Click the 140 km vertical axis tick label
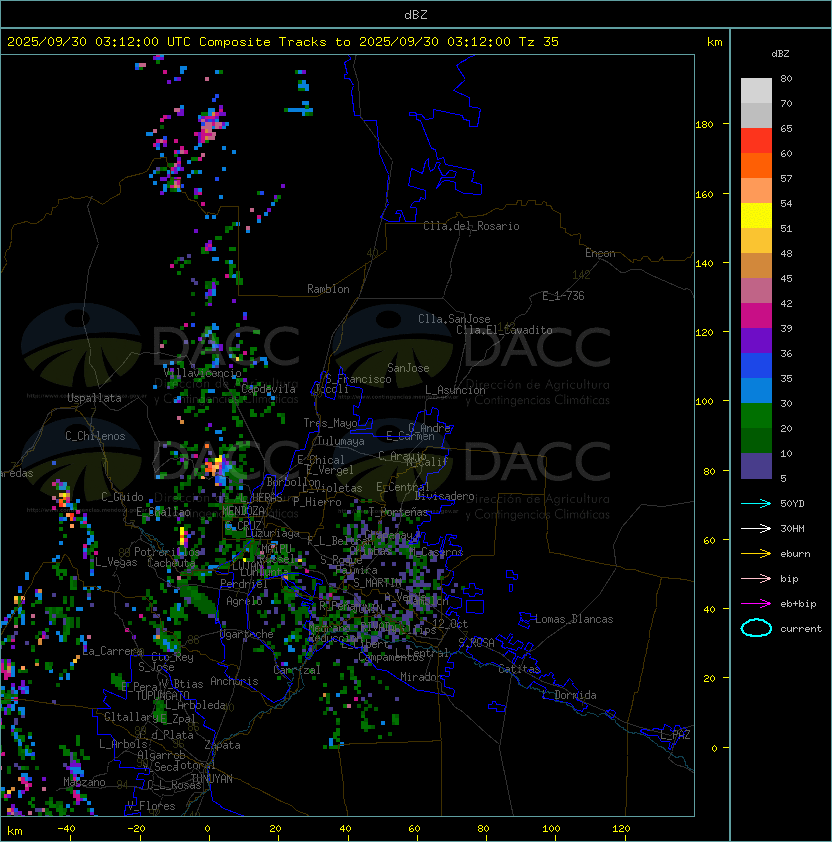This screenshot has height=842, width=832. (x=704, y=263)
